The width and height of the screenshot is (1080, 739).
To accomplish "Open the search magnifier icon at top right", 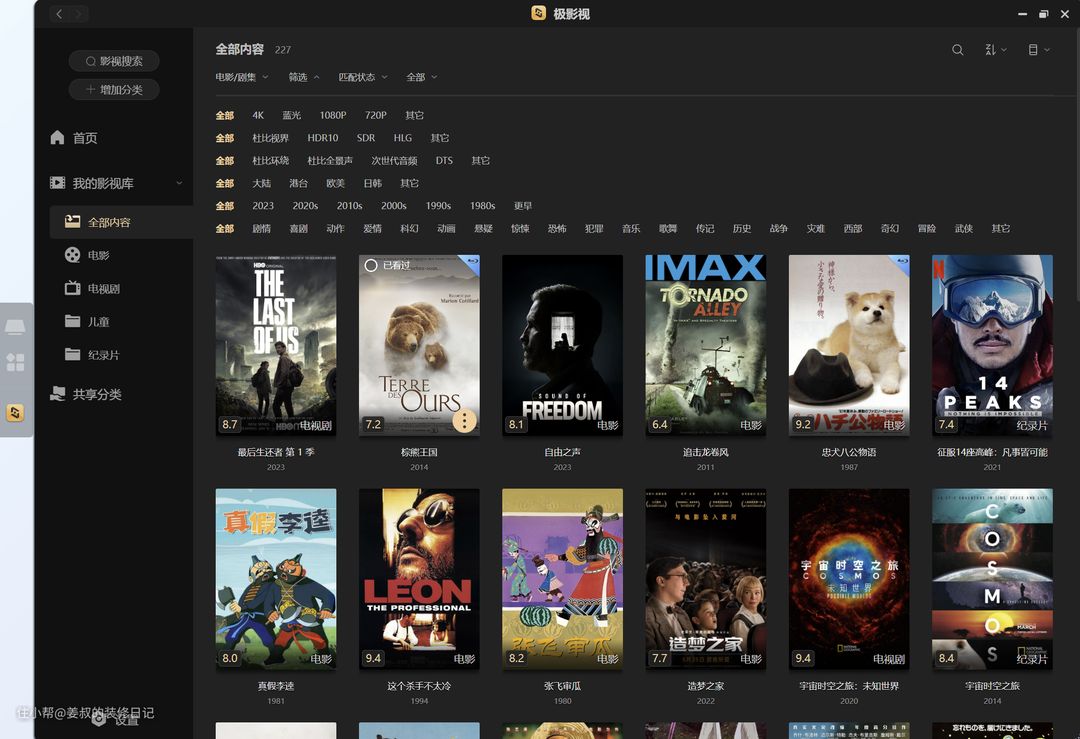I will coord(957,50).
